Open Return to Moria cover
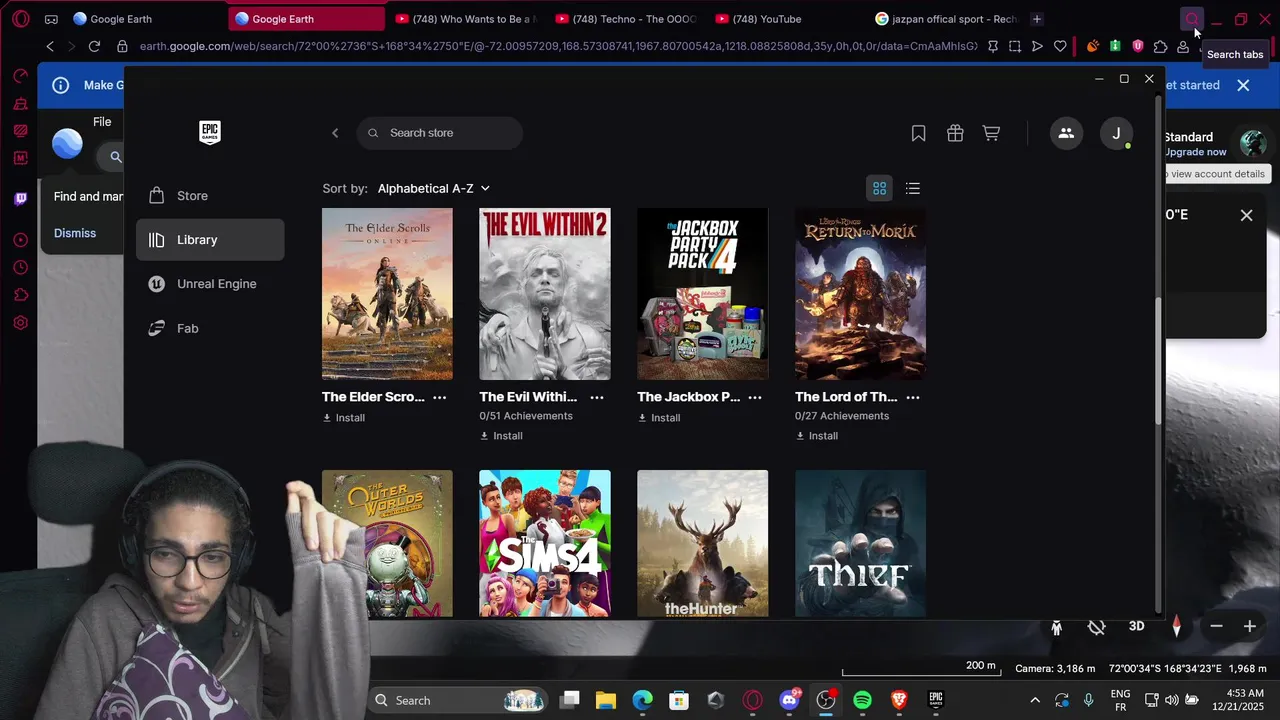The height and width of the screenshot is (720, 1280). pyautogui.click(x=860, y=294)
